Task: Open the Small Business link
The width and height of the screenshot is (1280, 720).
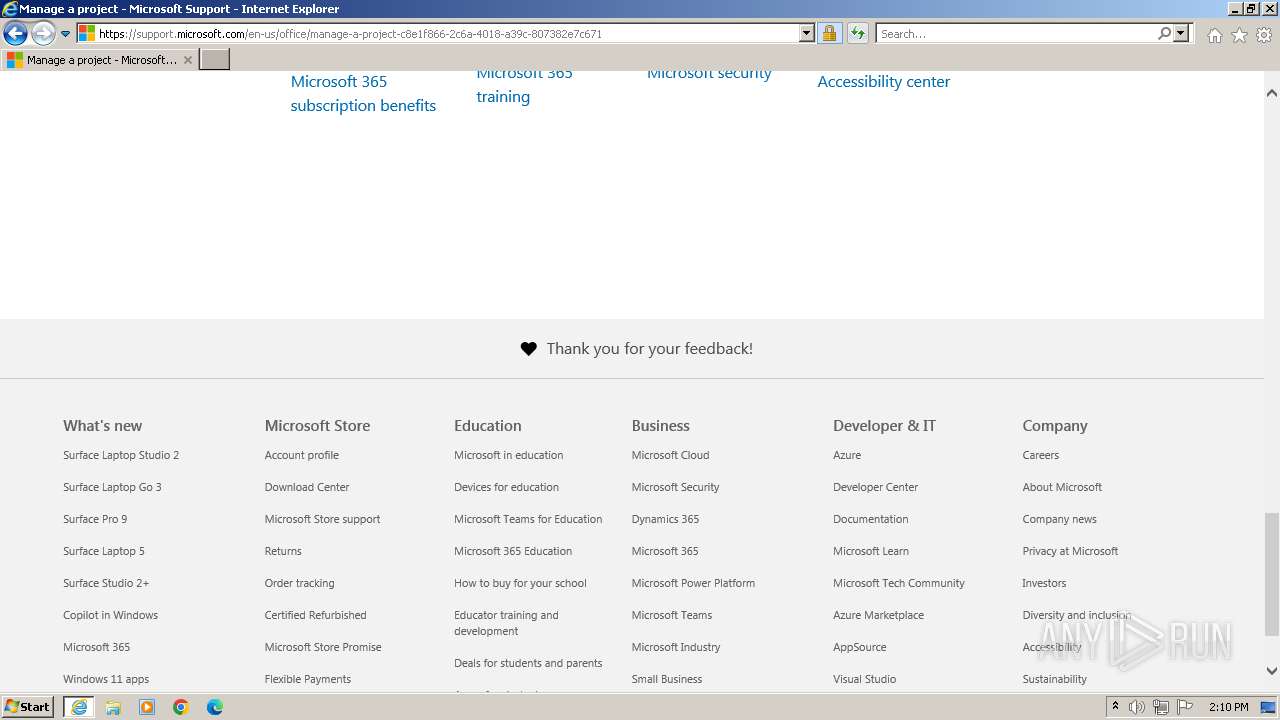Action: pos(666,679)
